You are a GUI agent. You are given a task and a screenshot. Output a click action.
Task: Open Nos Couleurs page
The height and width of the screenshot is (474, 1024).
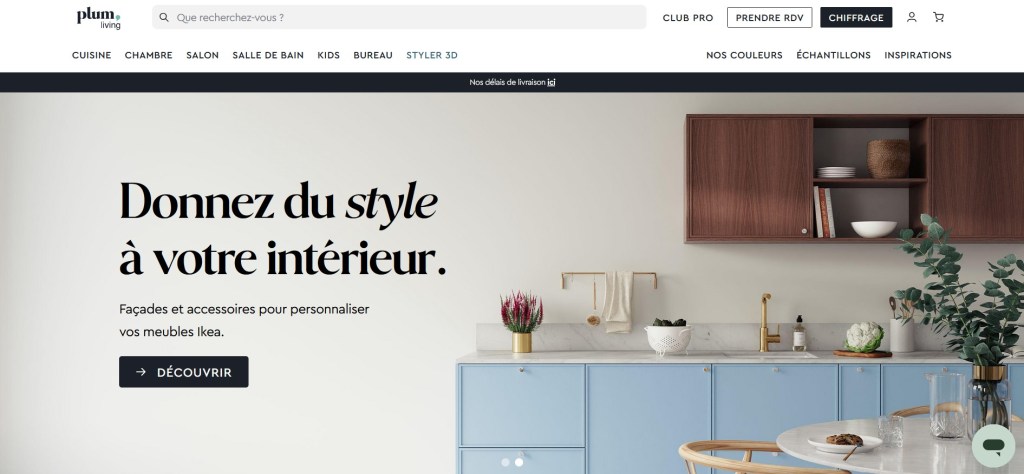pyautogui.click(x=744, y=55)
